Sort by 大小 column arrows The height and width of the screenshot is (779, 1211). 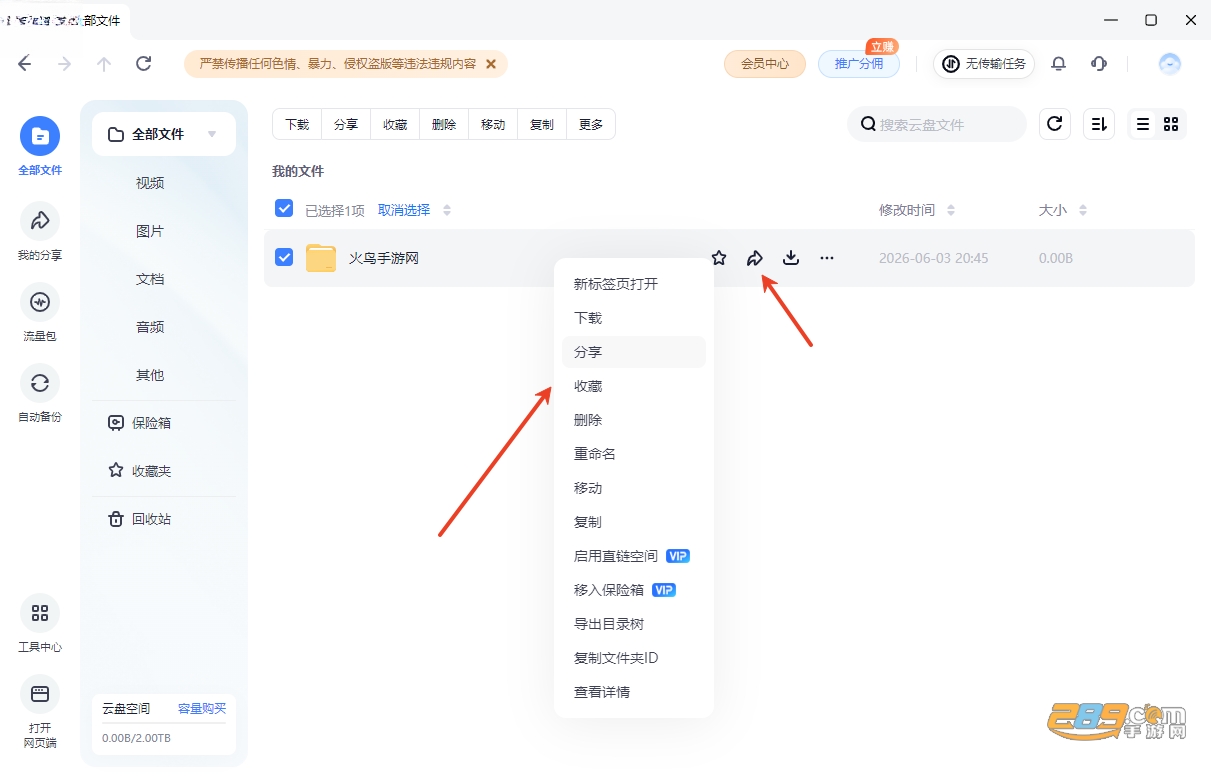tap(1083, 210)
